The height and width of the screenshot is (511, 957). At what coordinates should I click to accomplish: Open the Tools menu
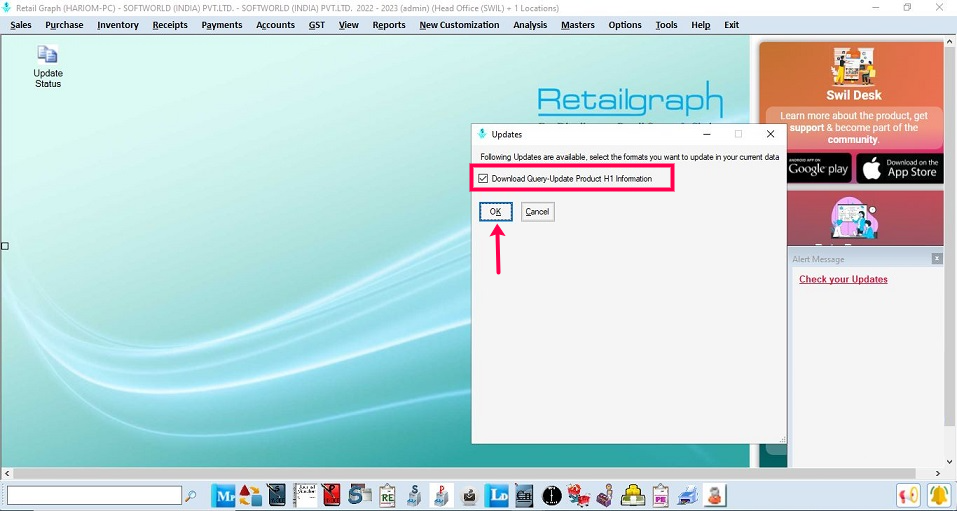(x=666, y=25)
